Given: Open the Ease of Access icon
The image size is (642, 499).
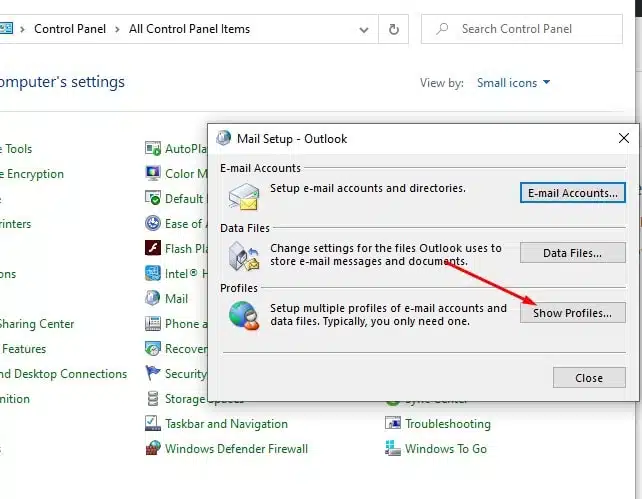Looking at the screenshot, I should click(153, 224).
